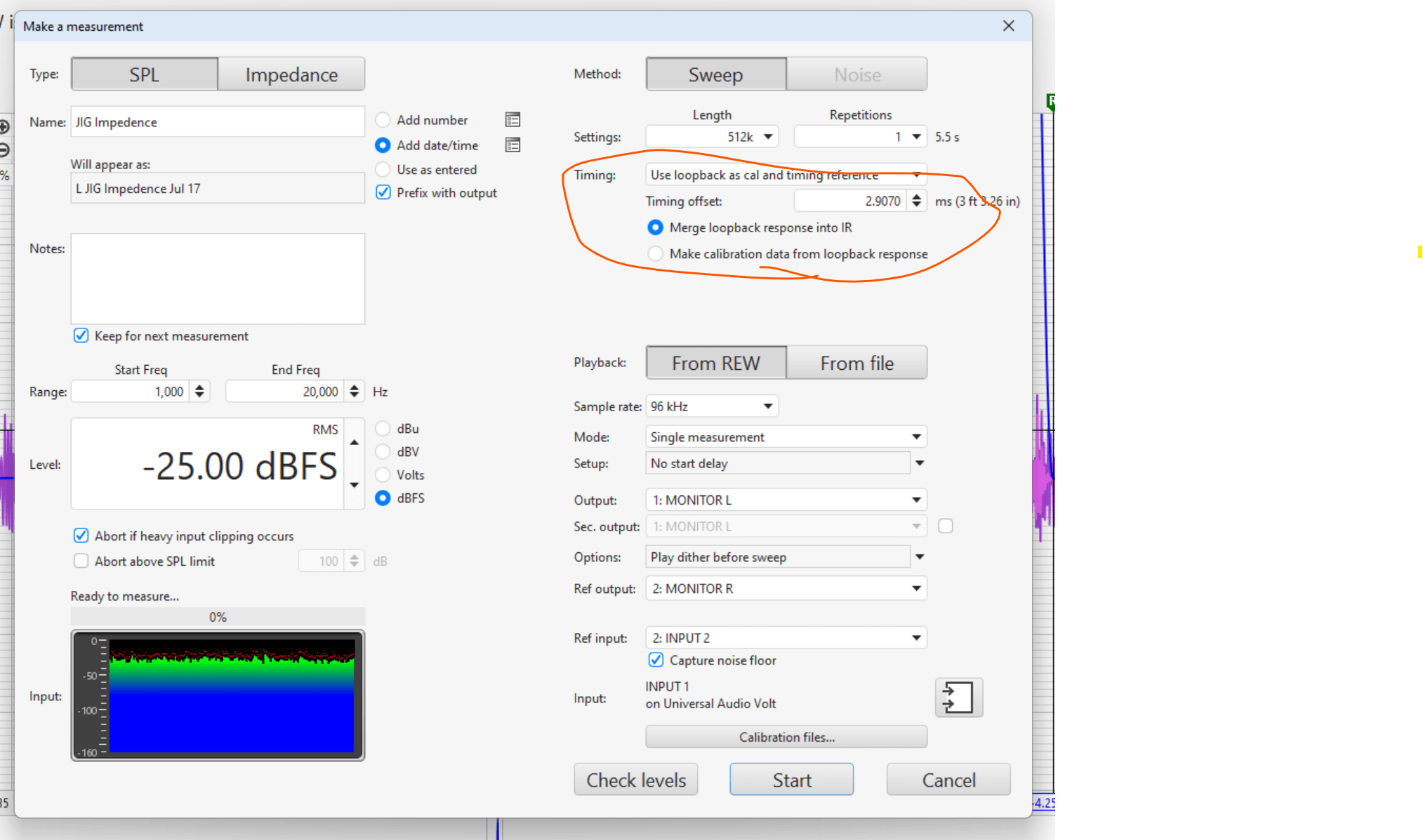Select the Add date/time radio option

pos(383,145)
